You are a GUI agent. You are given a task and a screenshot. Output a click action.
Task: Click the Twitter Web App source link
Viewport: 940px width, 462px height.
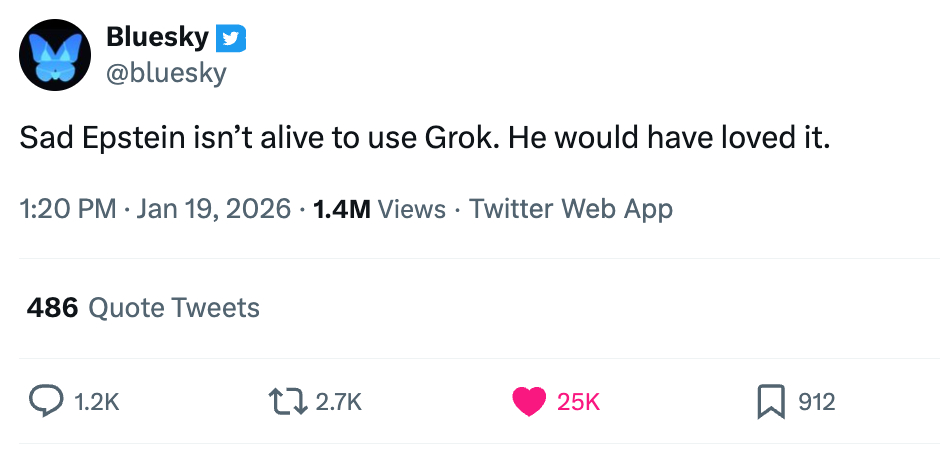point(571,209)
